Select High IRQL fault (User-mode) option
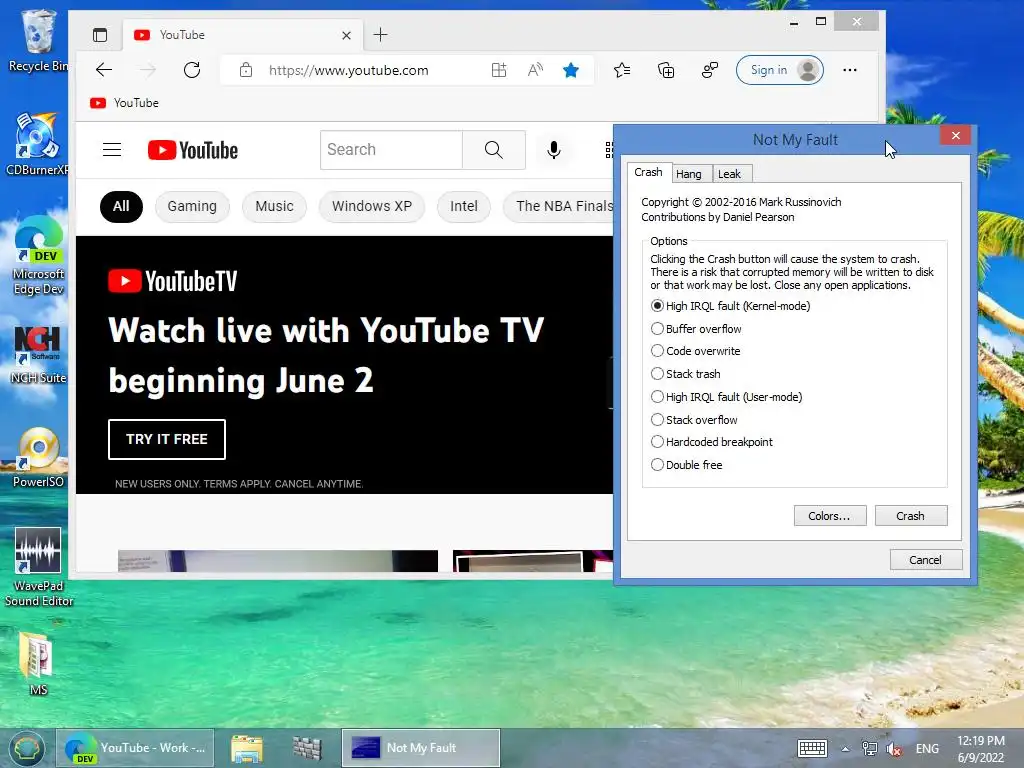The width and height of the screenshot is (1024, 768). coord(727,396)
